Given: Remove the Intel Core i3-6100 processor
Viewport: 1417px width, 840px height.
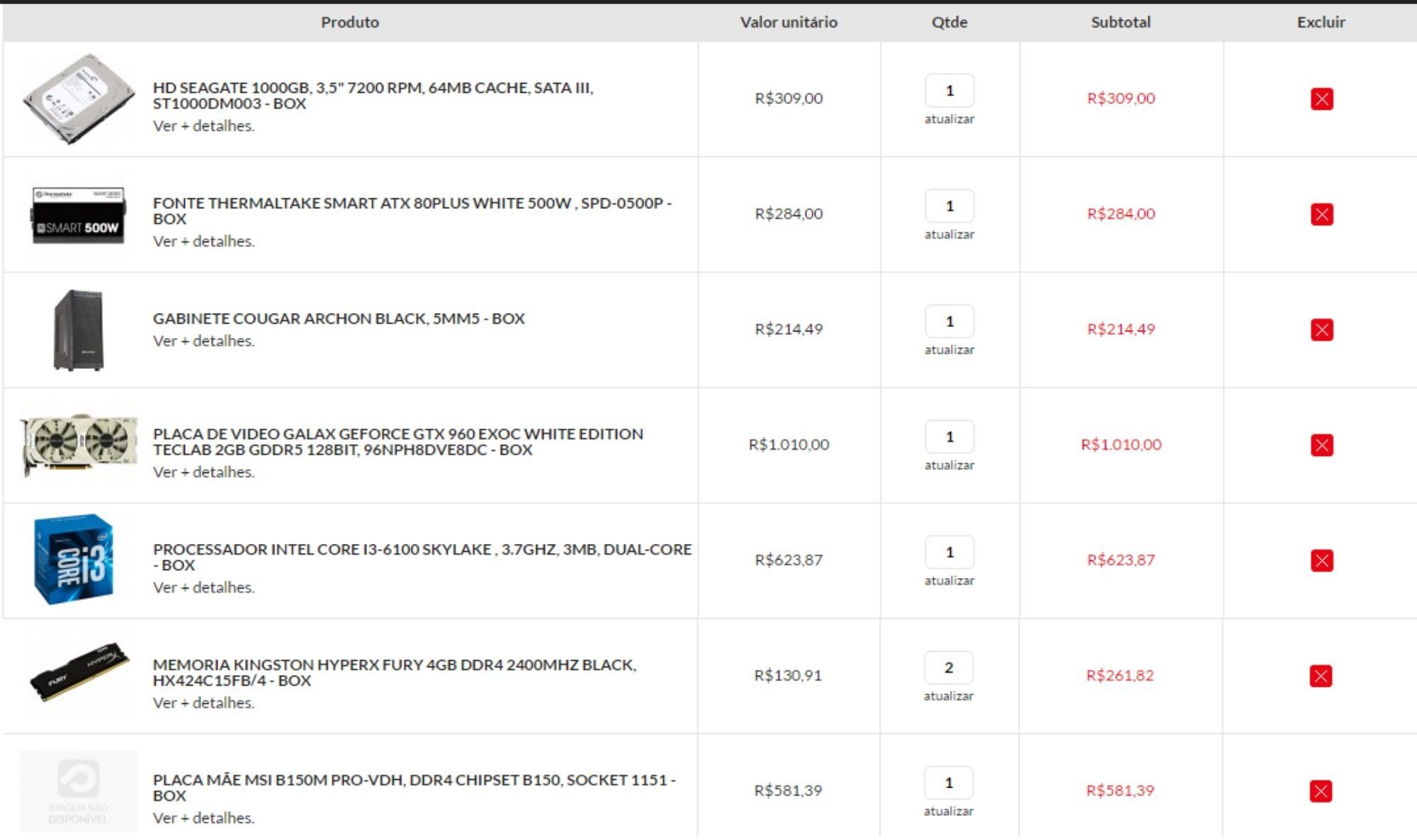Looking at the screenshot, I should (1321, 560).
